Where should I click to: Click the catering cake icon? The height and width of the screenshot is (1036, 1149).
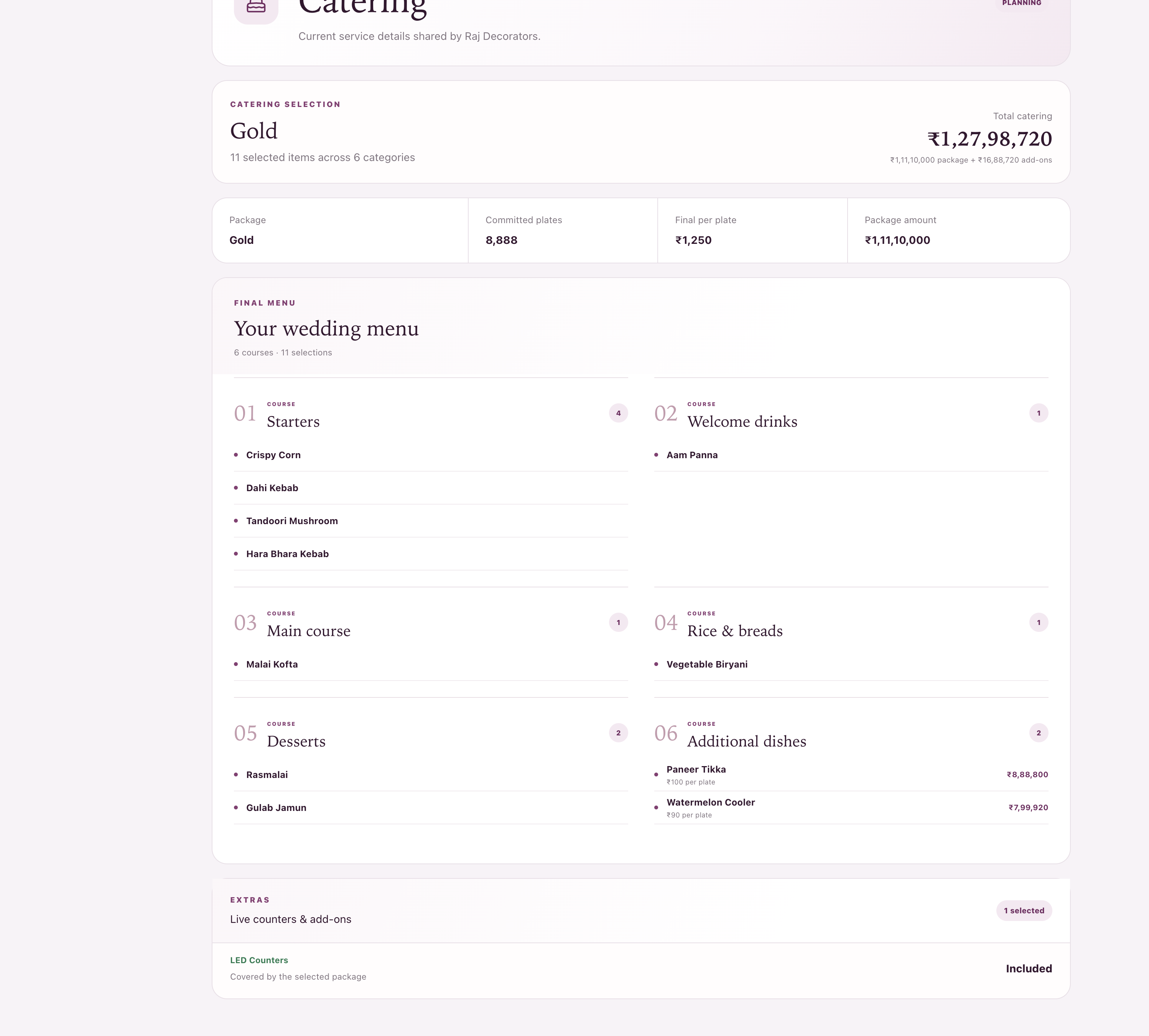click(x=256, y=7)
